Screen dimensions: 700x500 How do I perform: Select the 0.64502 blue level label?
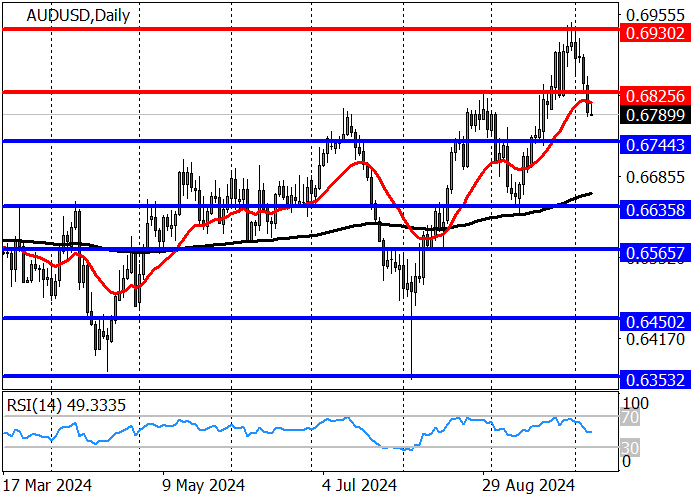(655, 322)
